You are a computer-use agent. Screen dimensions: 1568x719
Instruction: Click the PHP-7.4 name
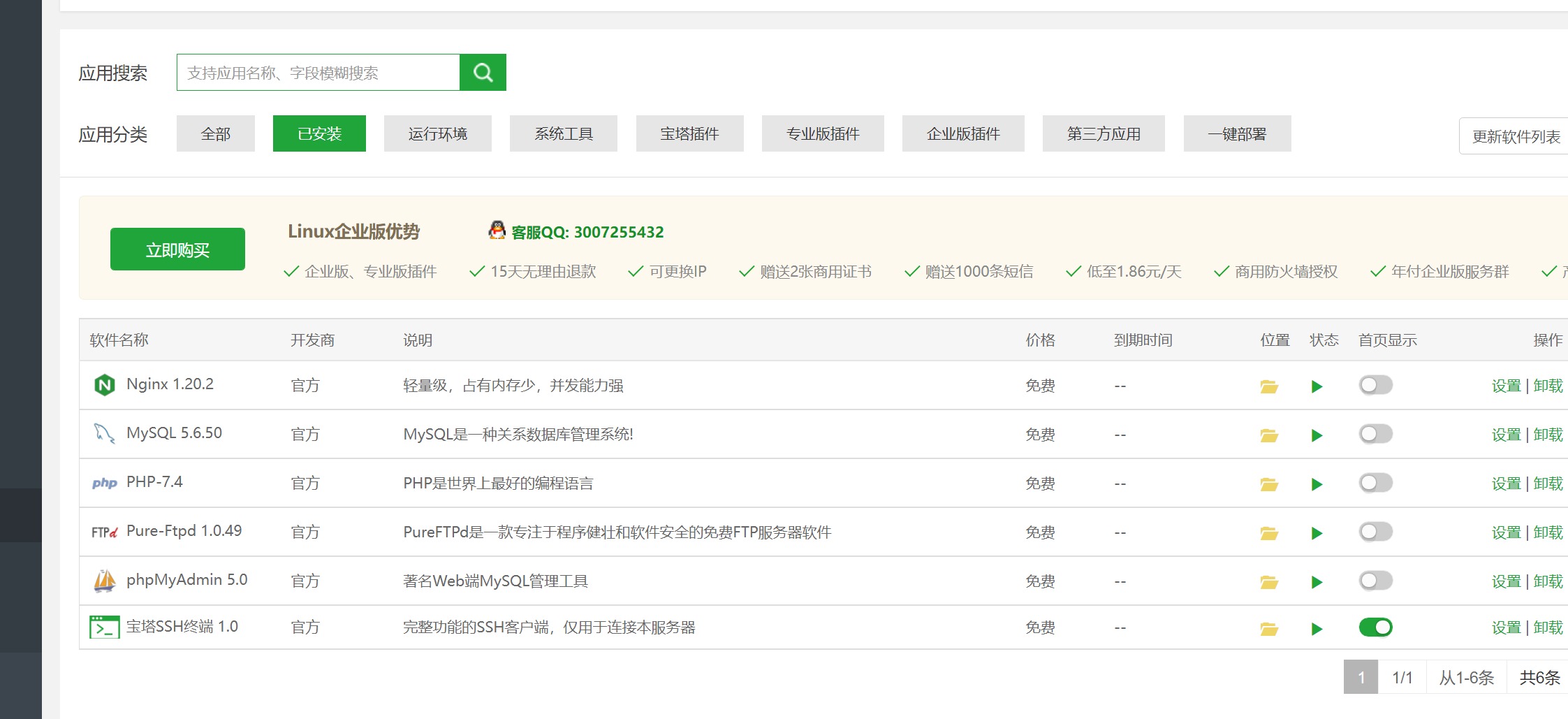coord(154,481)
